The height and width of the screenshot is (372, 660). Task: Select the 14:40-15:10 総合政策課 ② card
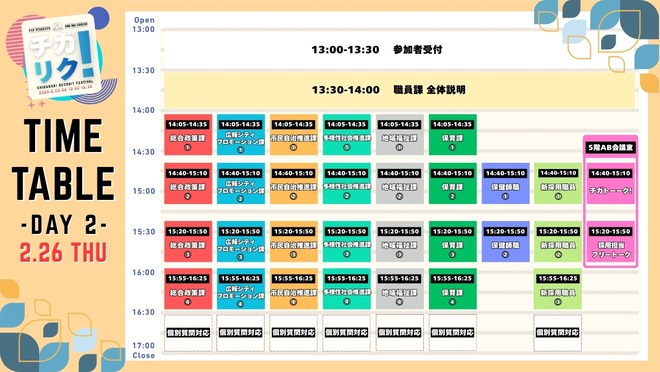click(188, 183)
